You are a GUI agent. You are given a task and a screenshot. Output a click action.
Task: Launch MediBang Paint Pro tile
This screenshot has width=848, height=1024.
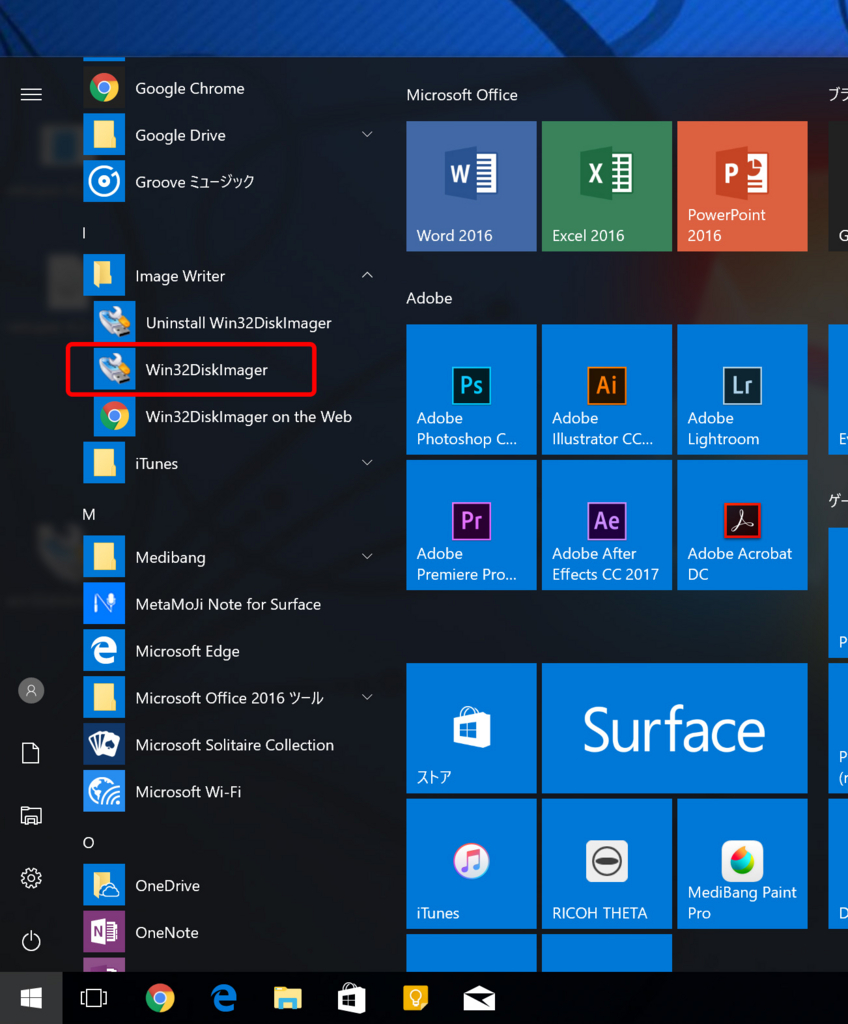742,863
